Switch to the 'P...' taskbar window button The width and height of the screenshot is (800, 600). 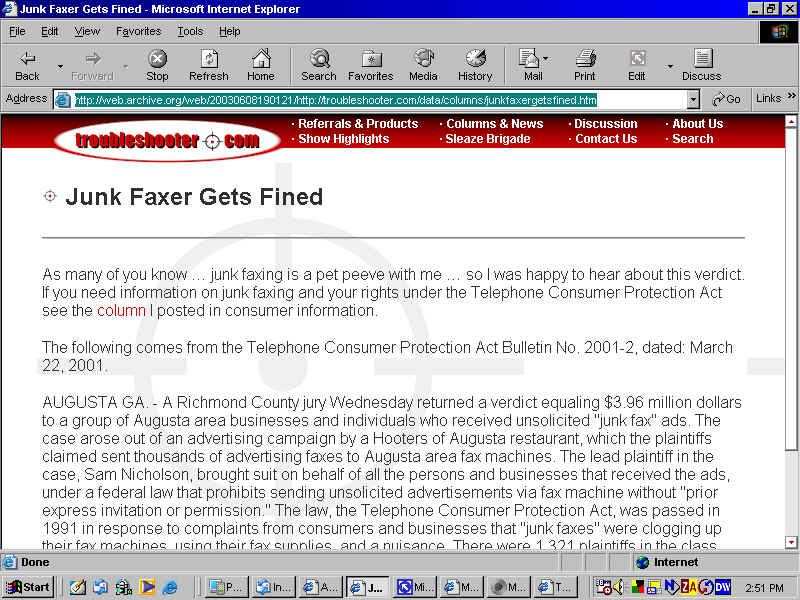(x=228, y=587)
